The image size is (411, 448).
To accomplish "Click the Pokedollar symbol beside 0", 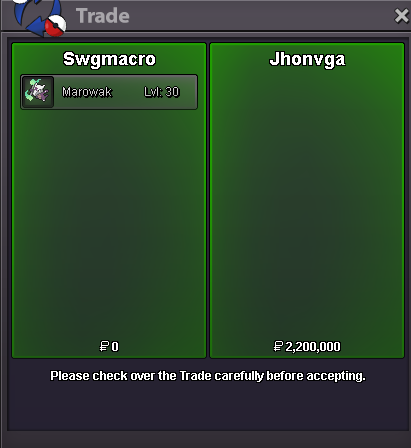I will [104, 346].
